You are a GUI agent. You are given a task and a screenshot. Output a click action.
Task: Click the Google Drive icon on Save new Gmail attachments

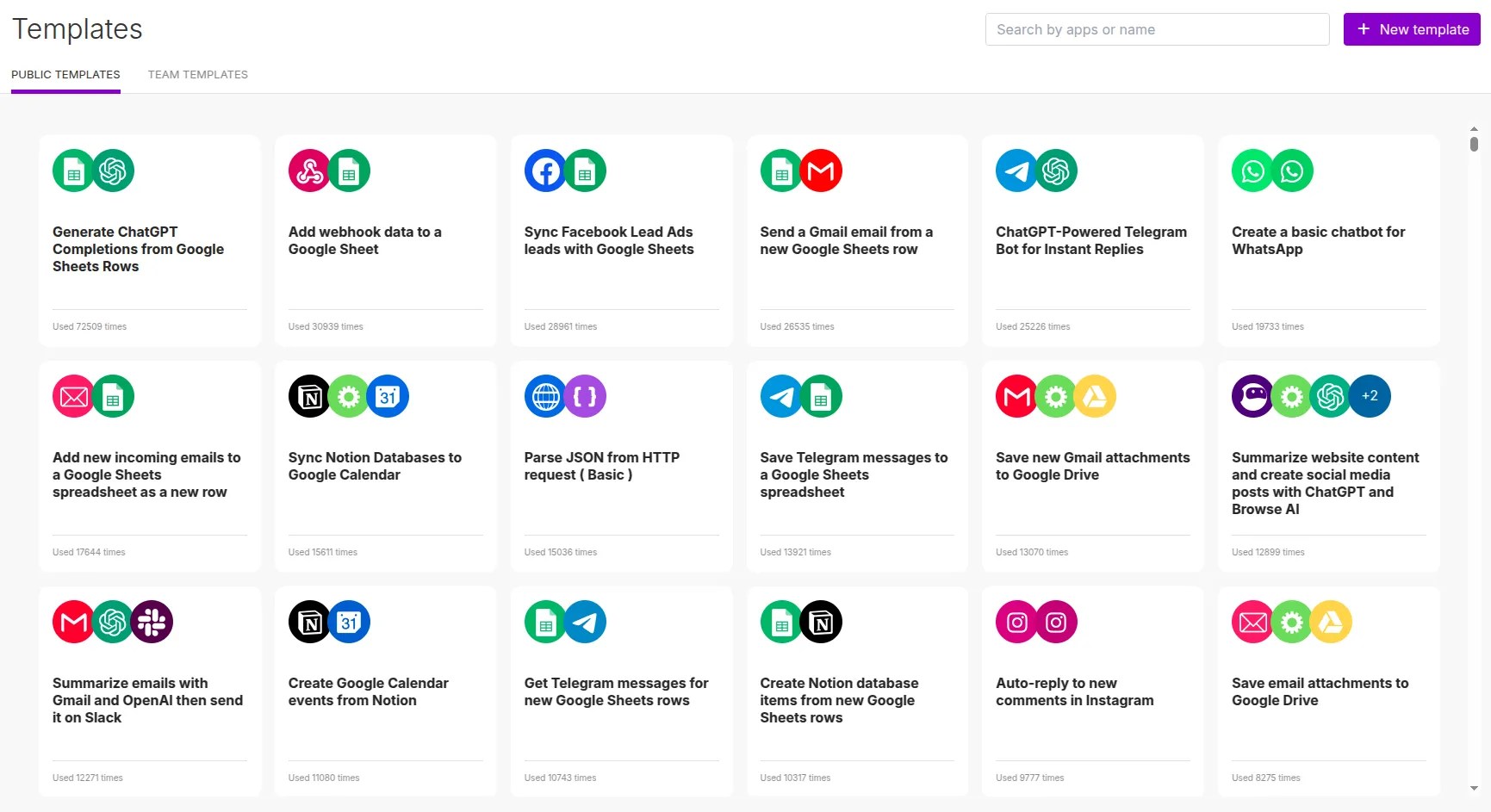(x=1095, y=396)
